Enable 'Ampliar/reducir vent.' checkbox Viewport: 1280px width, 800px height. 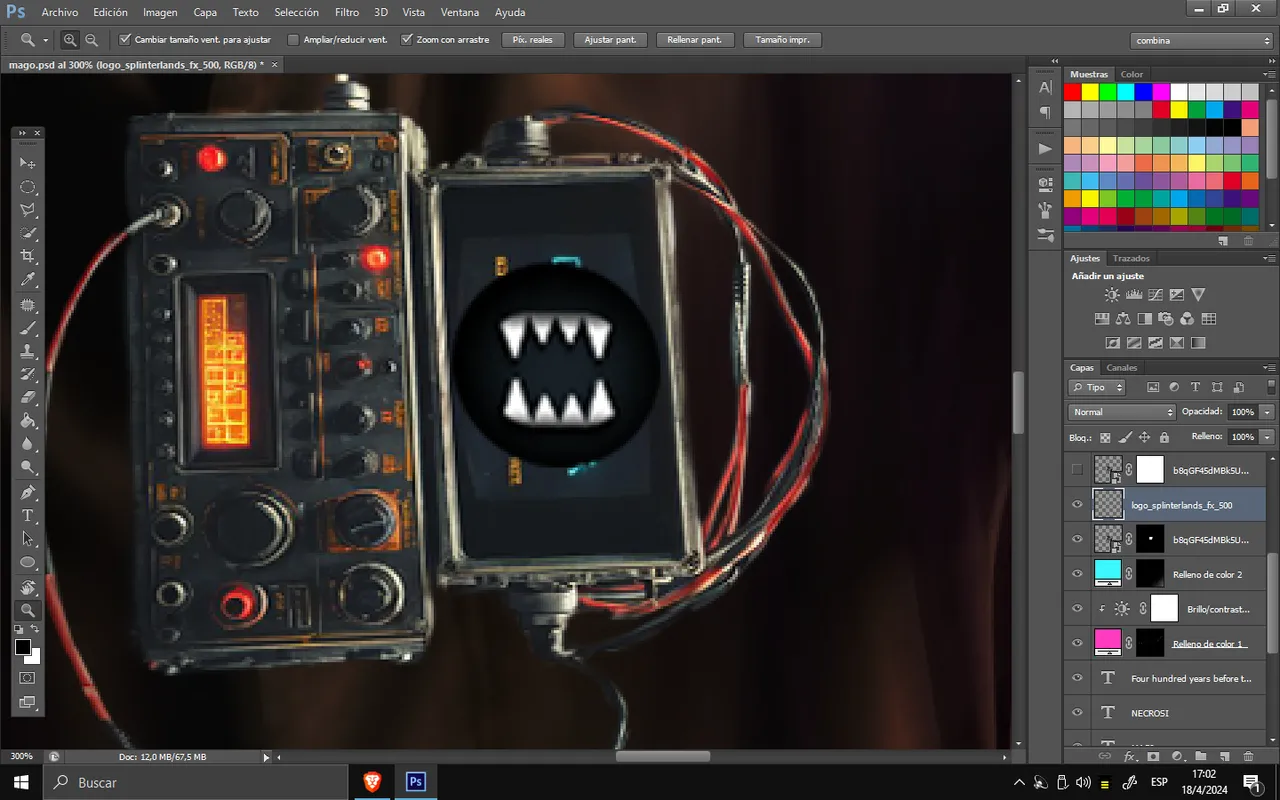(293, 40)
